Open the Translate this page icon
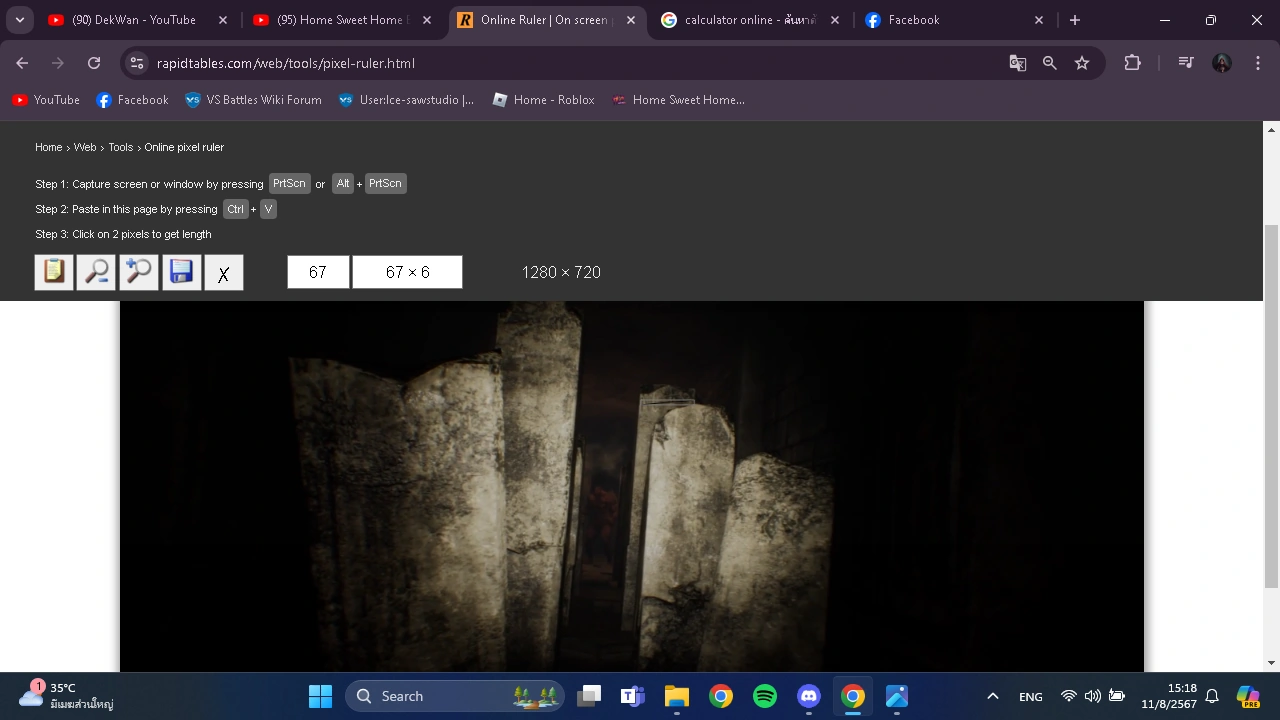 click(1018, 63)
